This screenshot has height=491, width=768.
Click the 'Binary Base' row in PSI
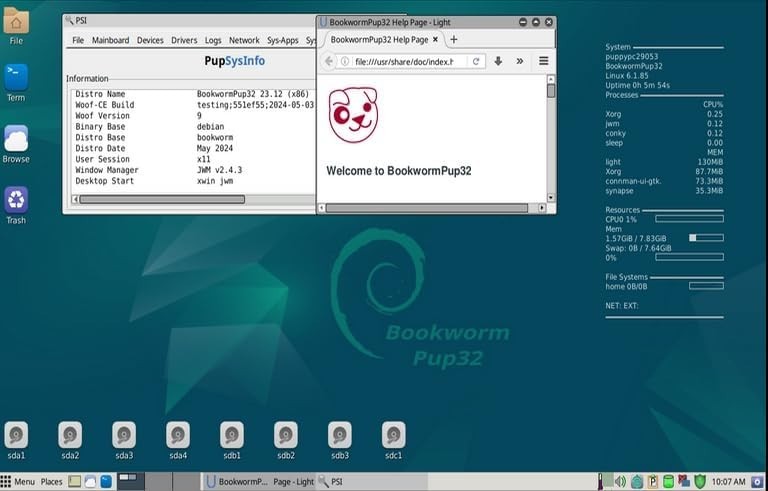click(x=193, y=126)
